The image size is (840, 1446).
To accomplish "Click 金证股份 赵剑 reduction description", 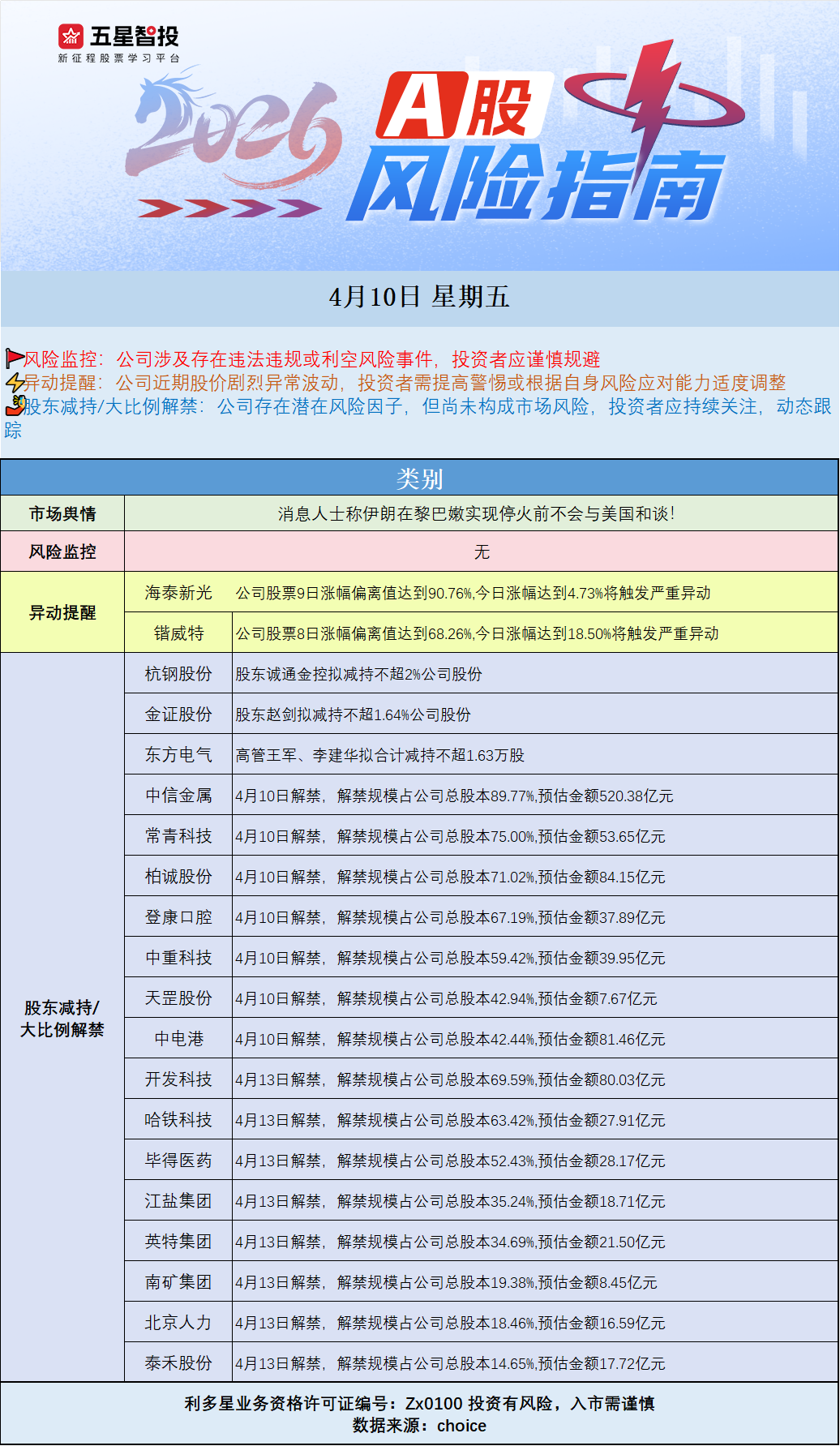I will coord(353,714).
